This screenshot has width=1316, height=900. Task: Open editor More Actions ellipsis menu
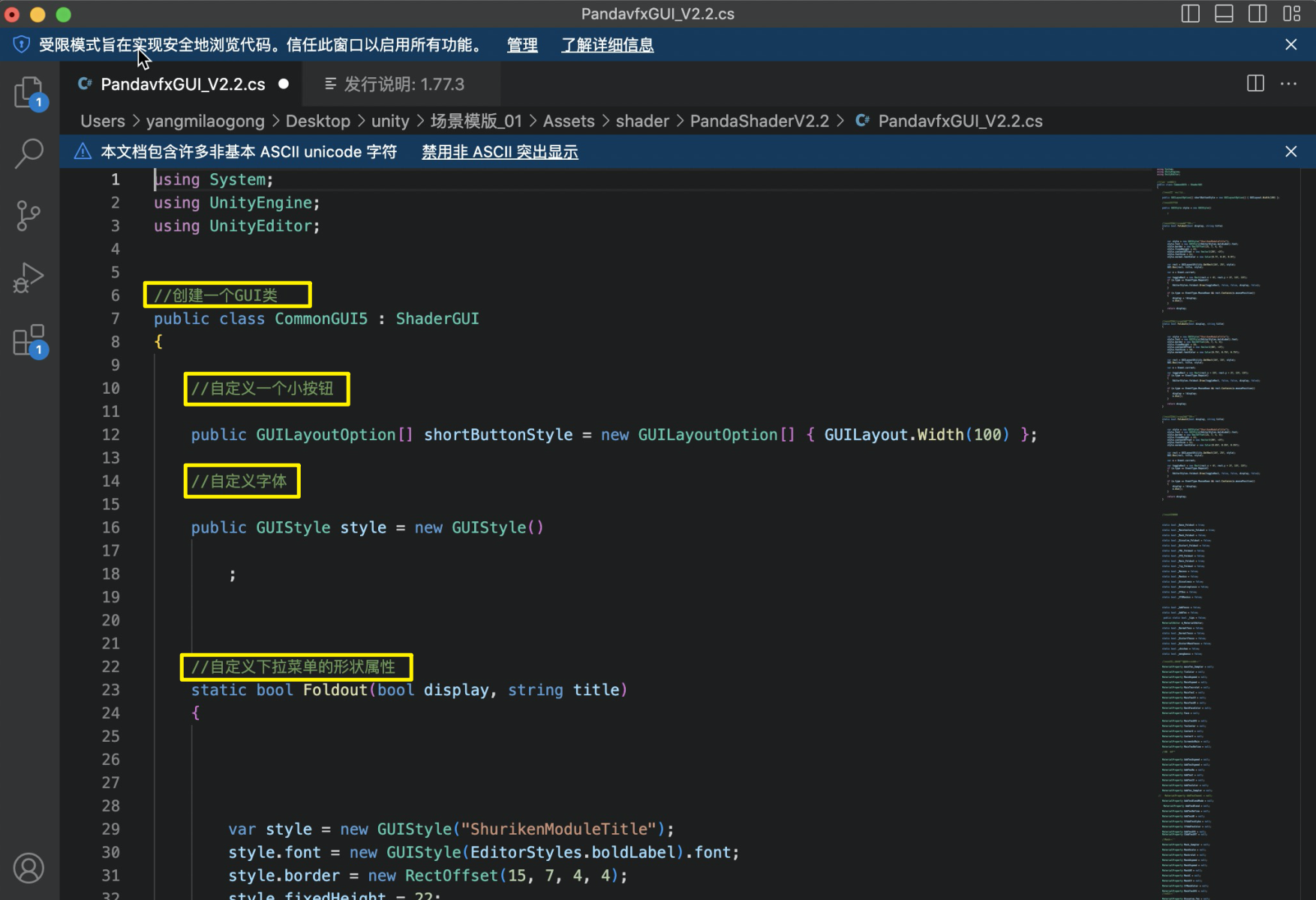(x=1289, y=84)
